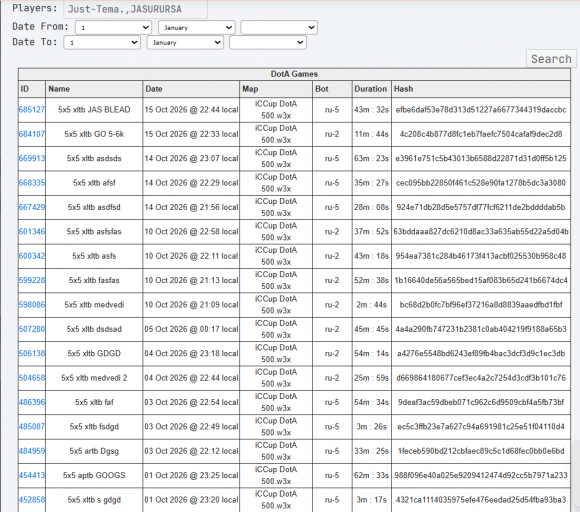Click the Duration column header
Viewport: 580px width, 512px height.
pyautogui.click(x=371, y=89)
